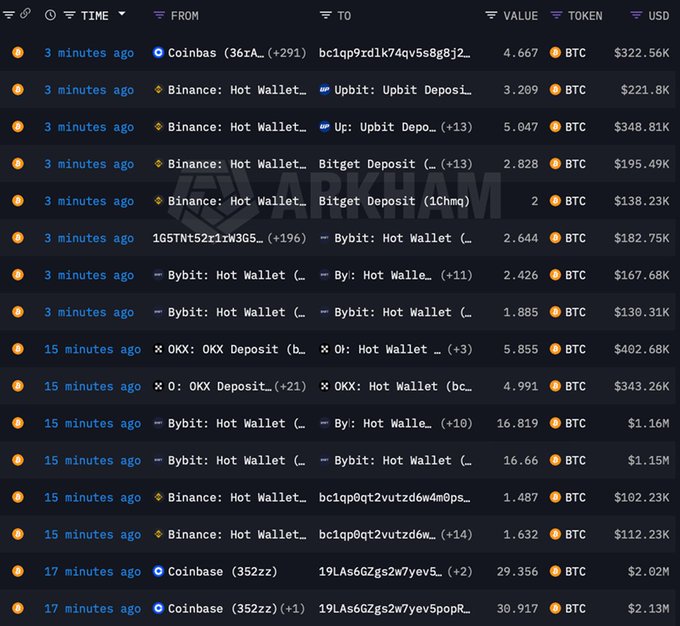The width and height of the screenshot is (680, 626).
Task: Click the chain filter icon in header
Action: (x=8, y=15)
